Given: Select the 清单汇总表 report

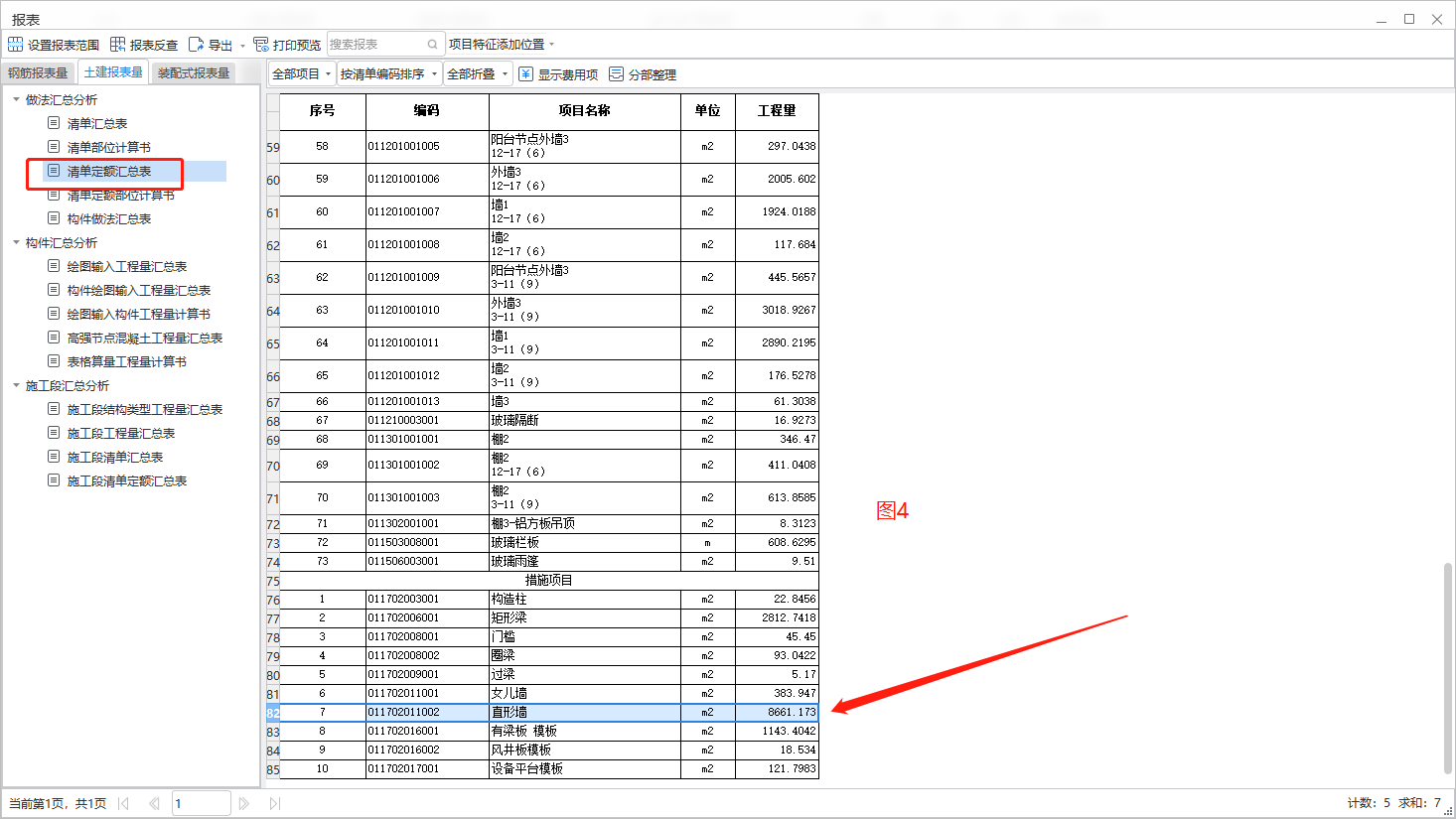Looking at the screenshot, I should (96, 124).
